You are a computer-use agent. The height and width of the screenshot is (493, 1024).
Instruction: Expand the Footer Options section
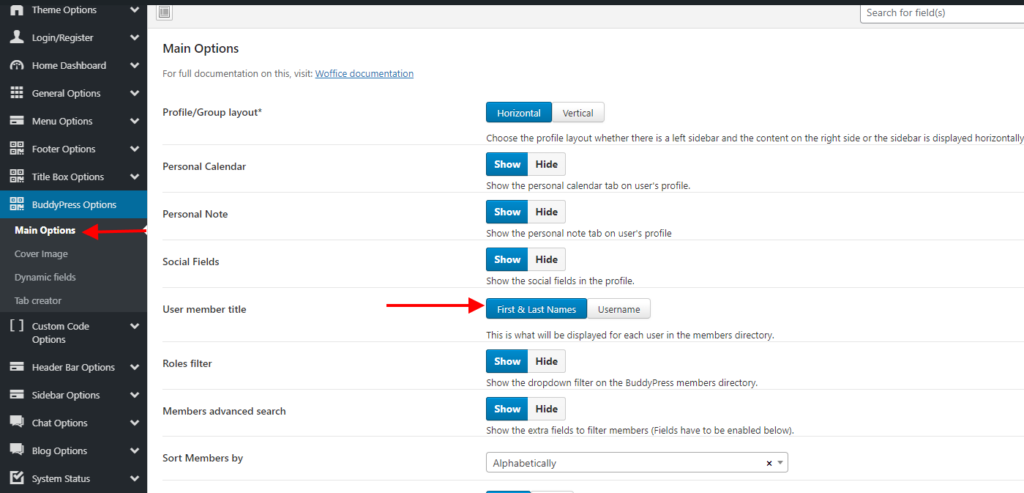(134, 149)
